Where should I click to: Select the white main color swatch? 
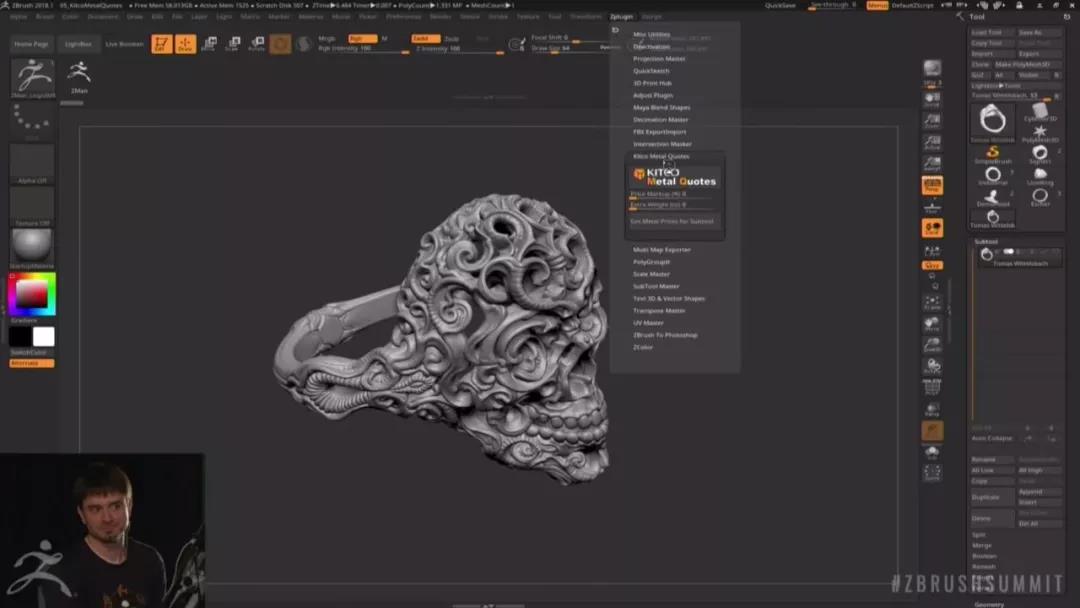[x=43, y=337]
